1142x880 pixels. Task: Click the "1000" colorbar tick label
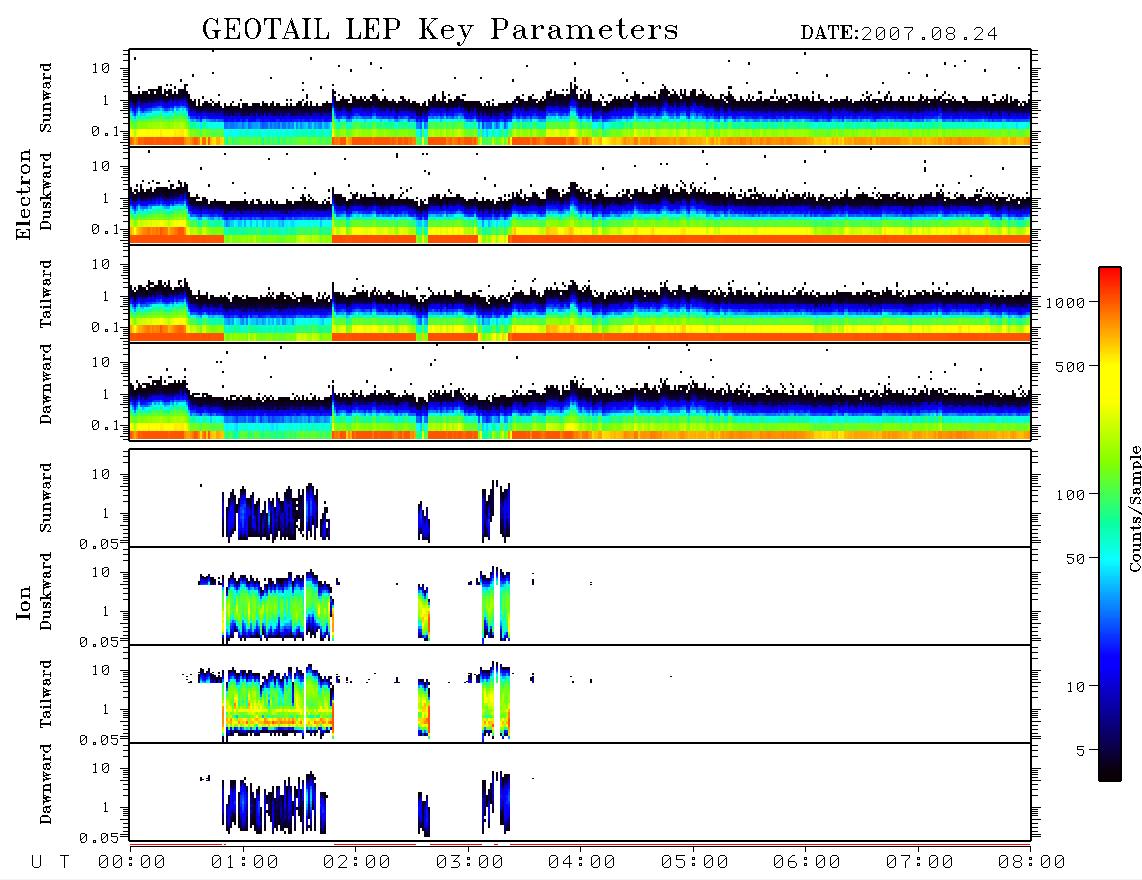pos(1066,303)
